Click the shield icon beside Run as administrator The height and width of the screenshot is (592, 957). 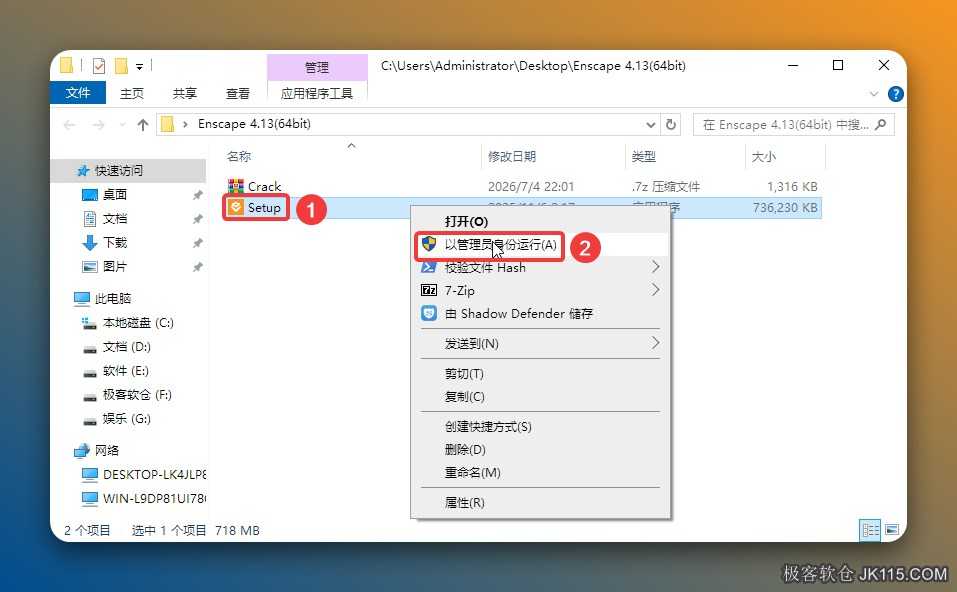[x=429, y=244]
